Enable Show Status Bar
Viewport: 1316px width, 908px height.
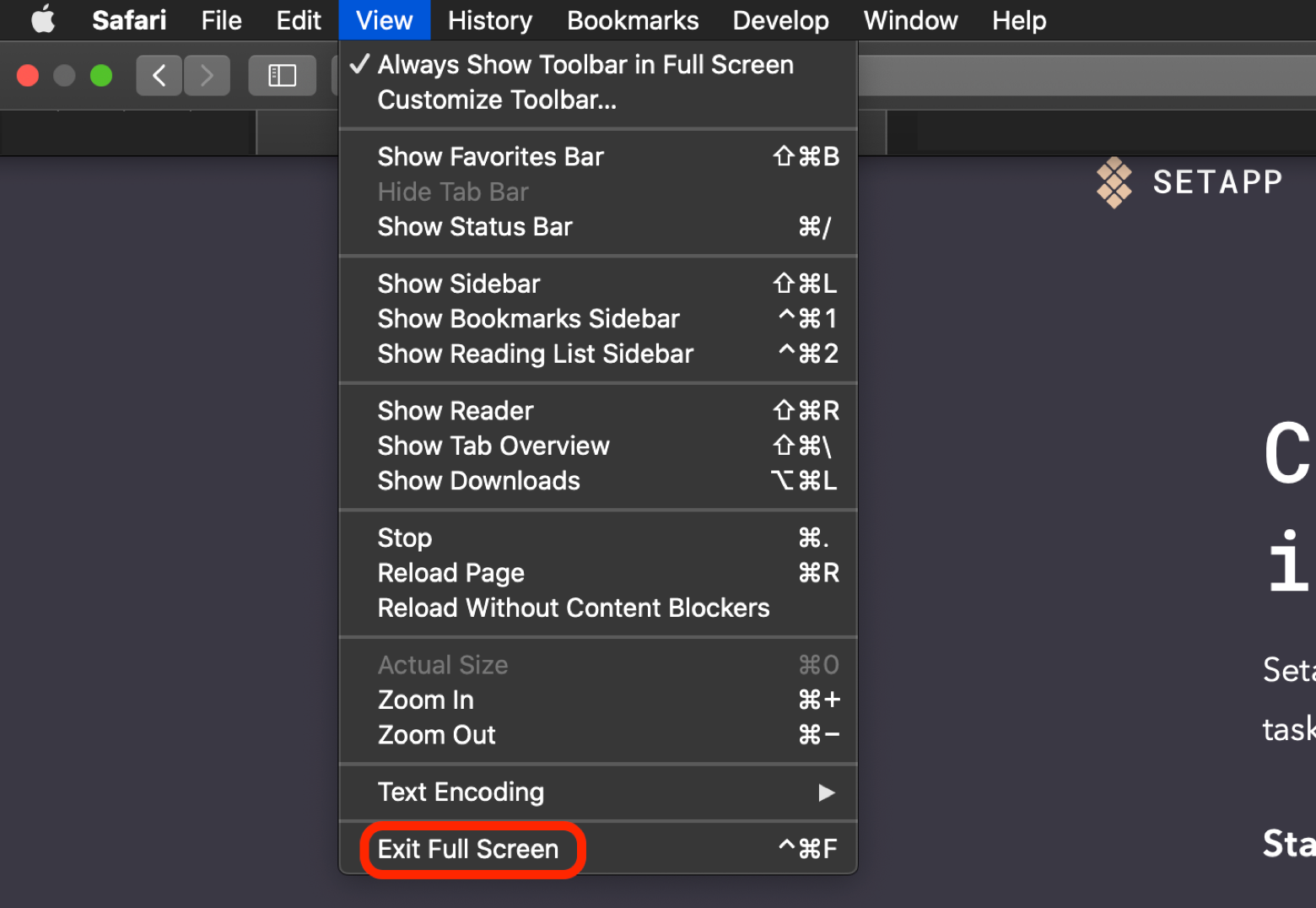(475, 226)
